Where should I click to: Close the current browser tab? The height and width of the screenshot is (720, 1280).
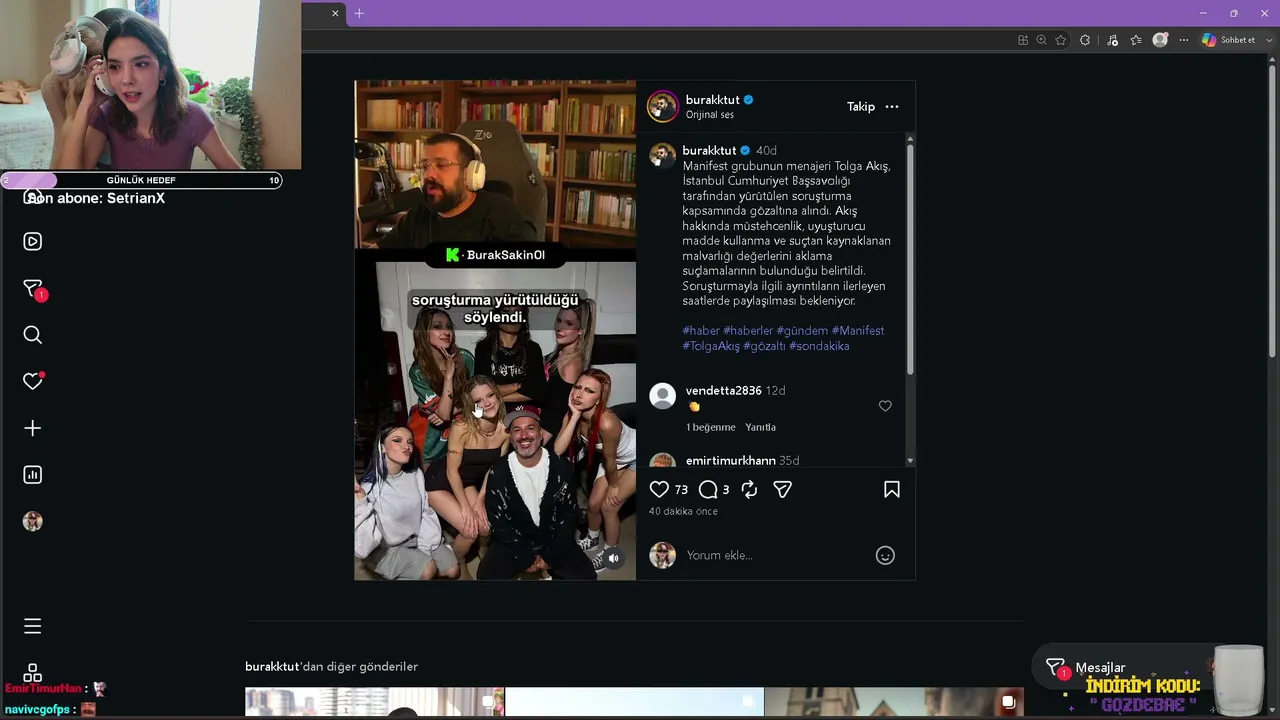click(x=335, y=13)
